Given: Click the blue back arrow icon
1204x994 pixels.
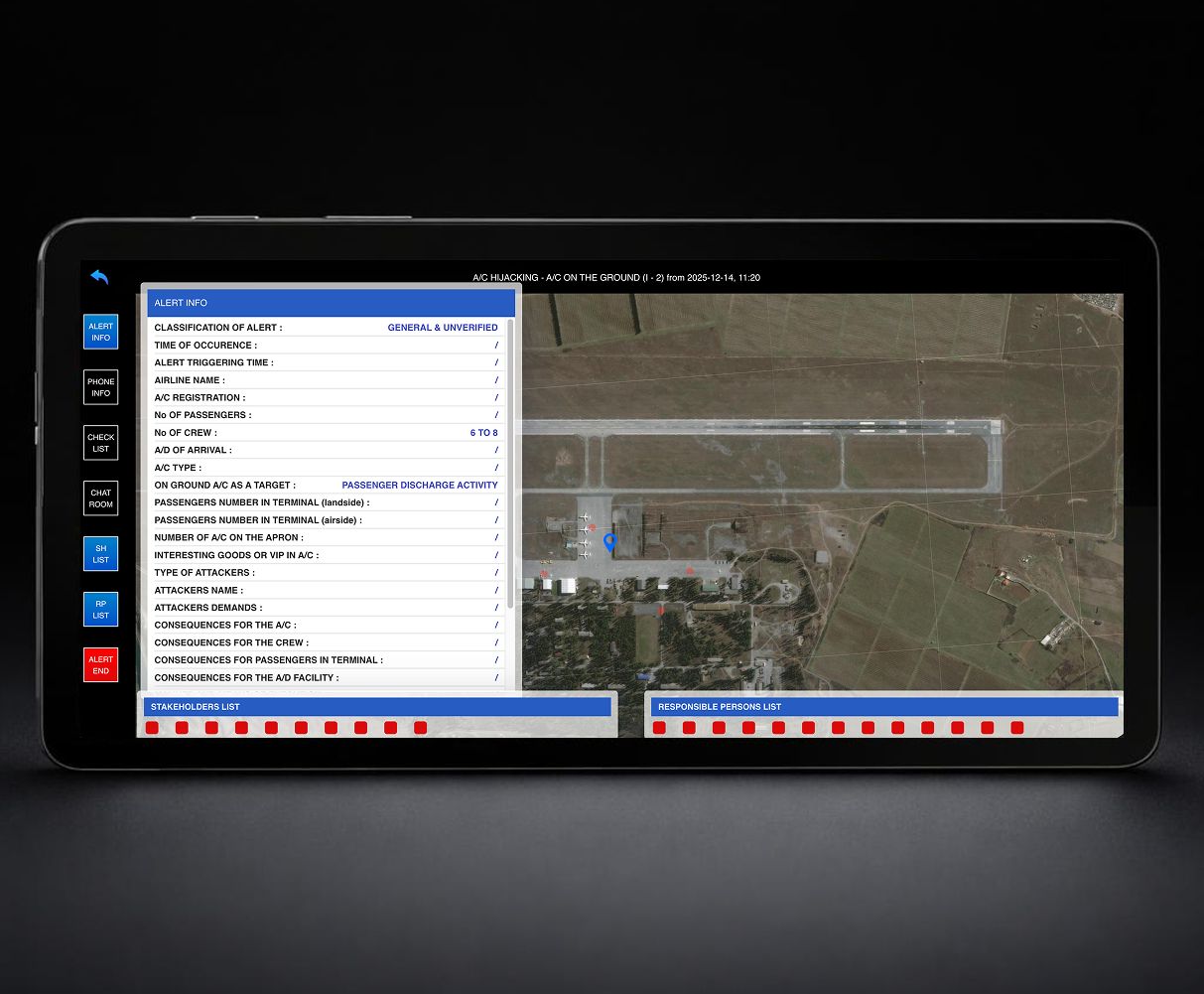Looking at the screenshot, I should pyautogui.click(x=99, y=277).
